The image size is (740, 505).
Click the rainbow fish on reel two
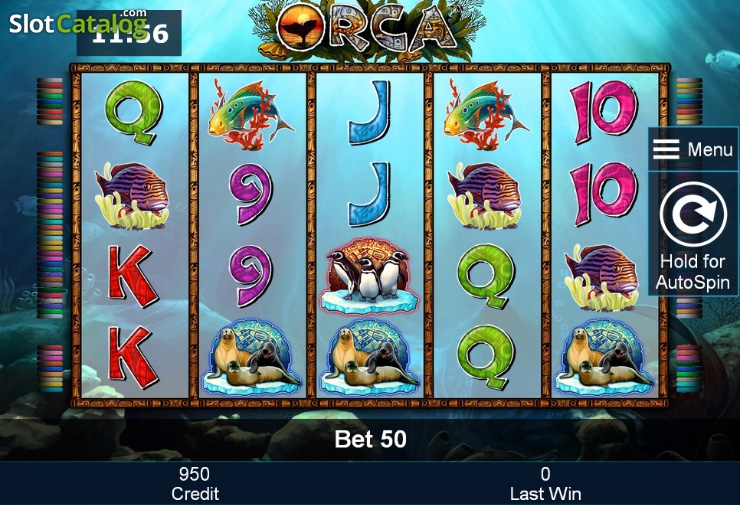(x=251, y=114)
